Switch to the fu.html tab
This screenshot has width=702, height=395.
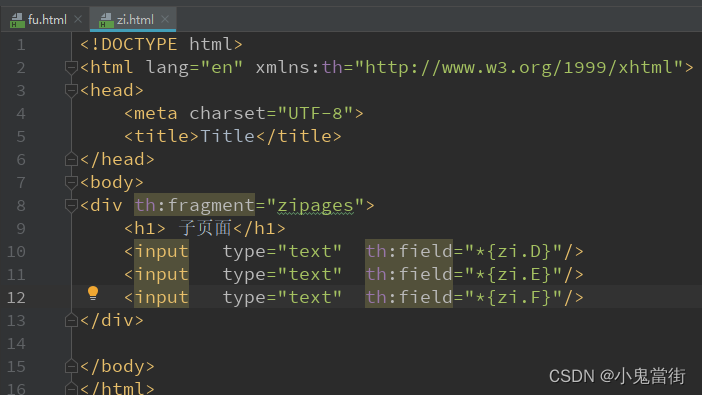(47, 20)
